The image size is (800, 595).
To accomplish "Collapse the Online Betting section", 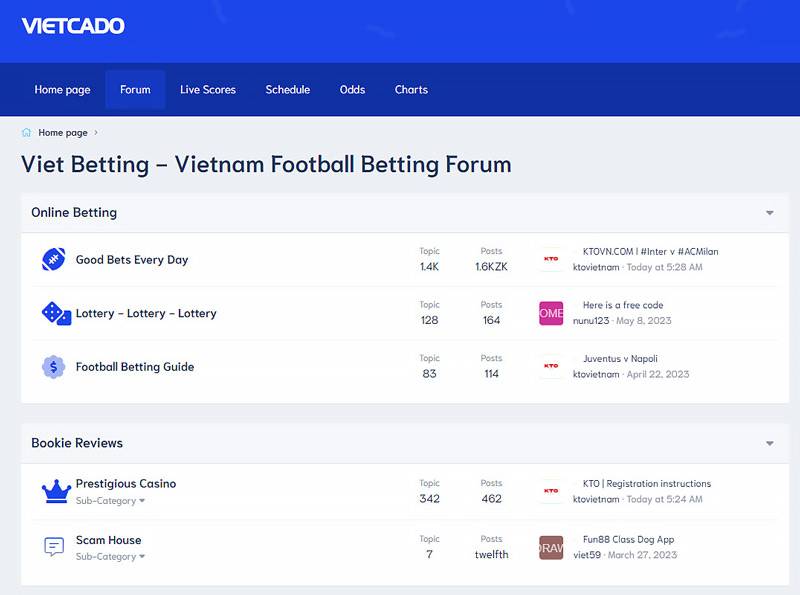I will 769,213.
